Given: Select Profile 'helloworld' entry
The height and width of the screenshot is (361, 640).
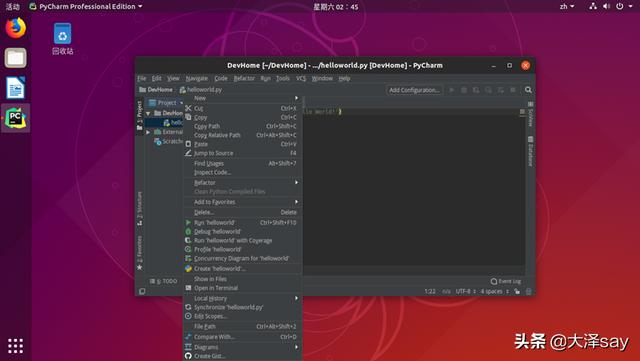Looking at the screenshot, I should 243,250.
